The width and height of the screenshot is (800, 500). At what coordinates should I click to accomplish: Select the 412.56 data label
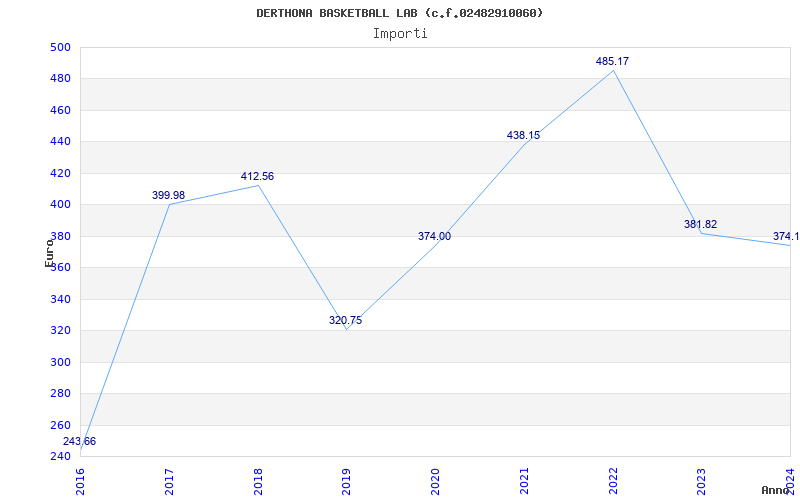(x=257, y=176)
